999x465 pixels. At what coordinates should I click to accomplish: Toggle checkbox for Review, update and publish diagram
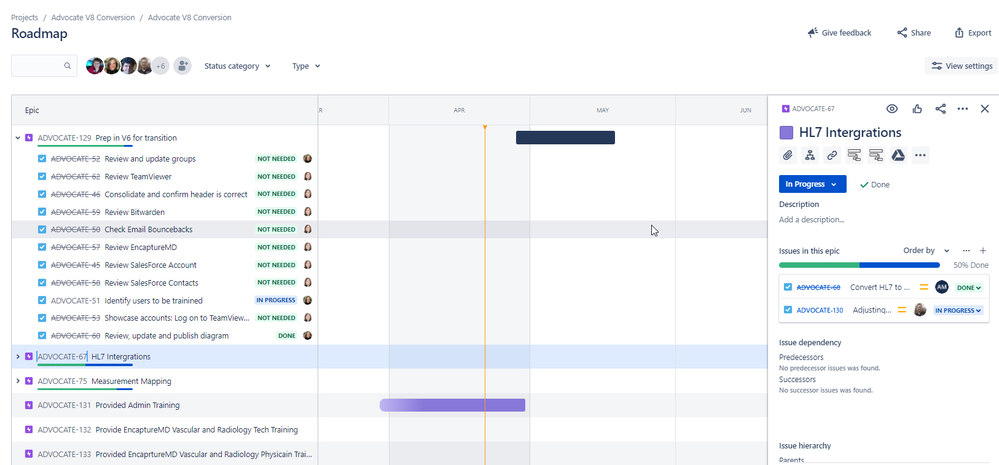(42, 336)
